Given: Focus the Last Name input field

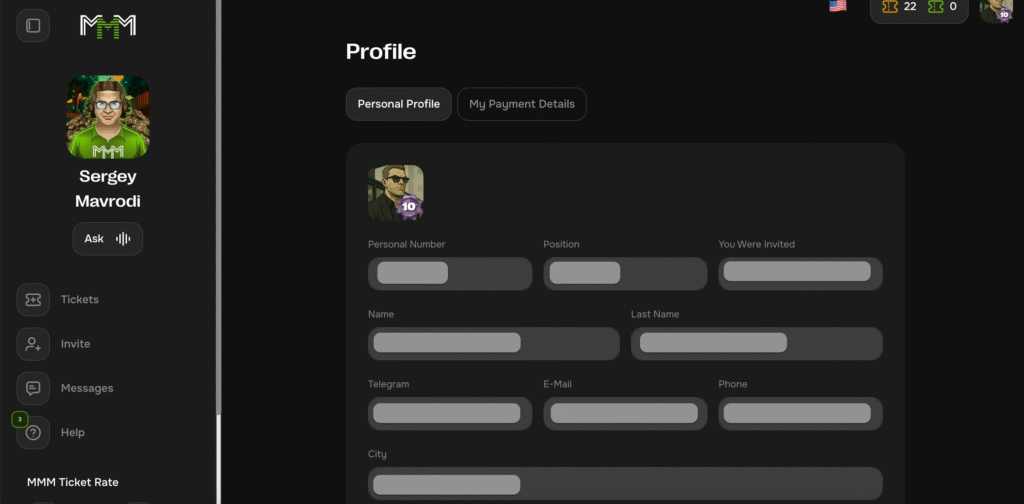Looking at the screenshot, I should (x=756, y=343).
